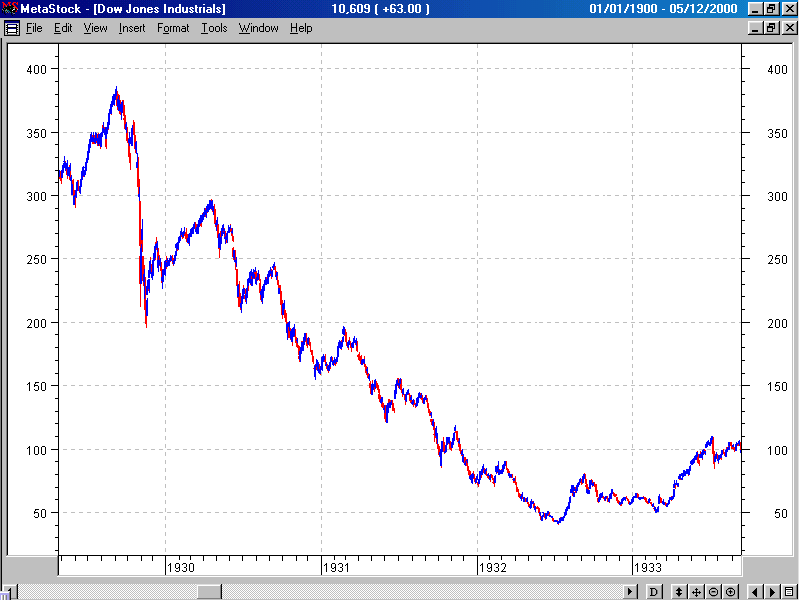Viewport: 800px width, 600px height.
Task: Click the 1929 price peak on chart
Action: pos(116,89)
